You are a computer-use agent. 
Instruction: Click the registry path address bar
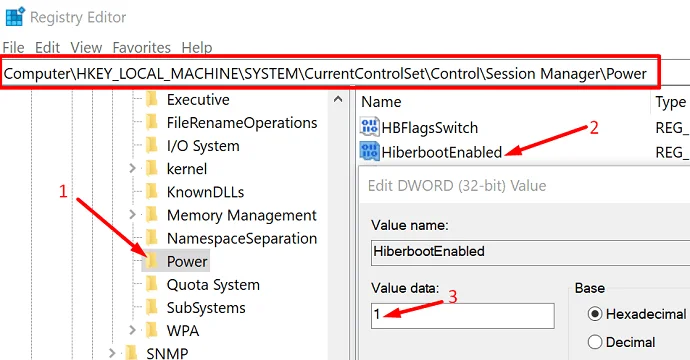(x=330, y=73)
